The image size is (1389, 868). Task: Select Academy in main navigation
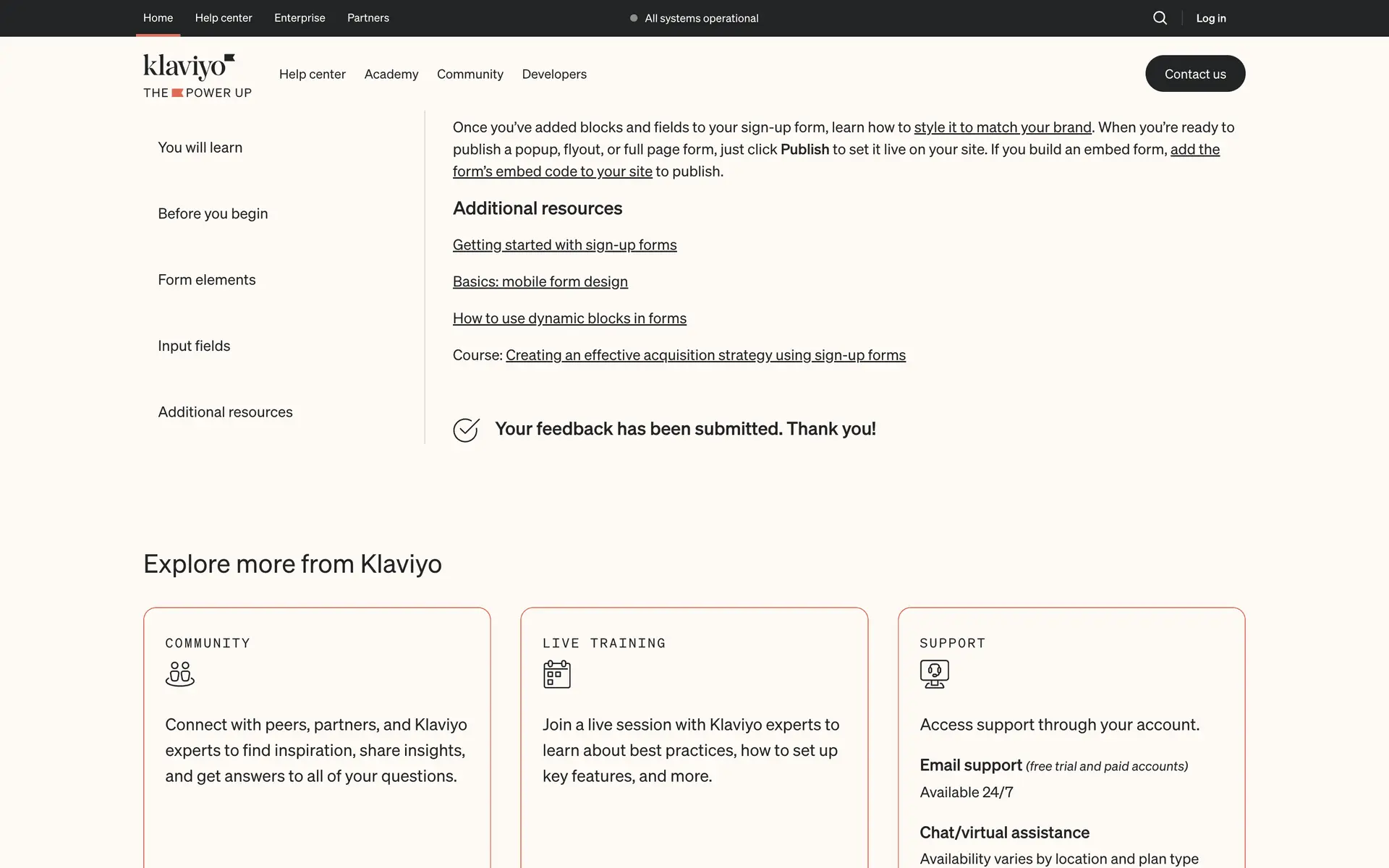point(391,75)
